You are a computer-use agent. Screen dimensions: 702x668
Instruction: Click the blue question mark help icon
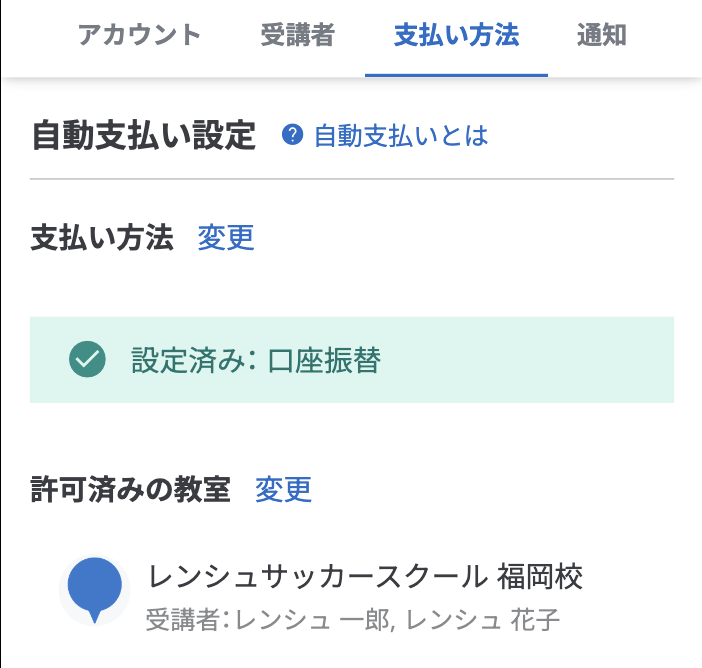click(292, 135)
